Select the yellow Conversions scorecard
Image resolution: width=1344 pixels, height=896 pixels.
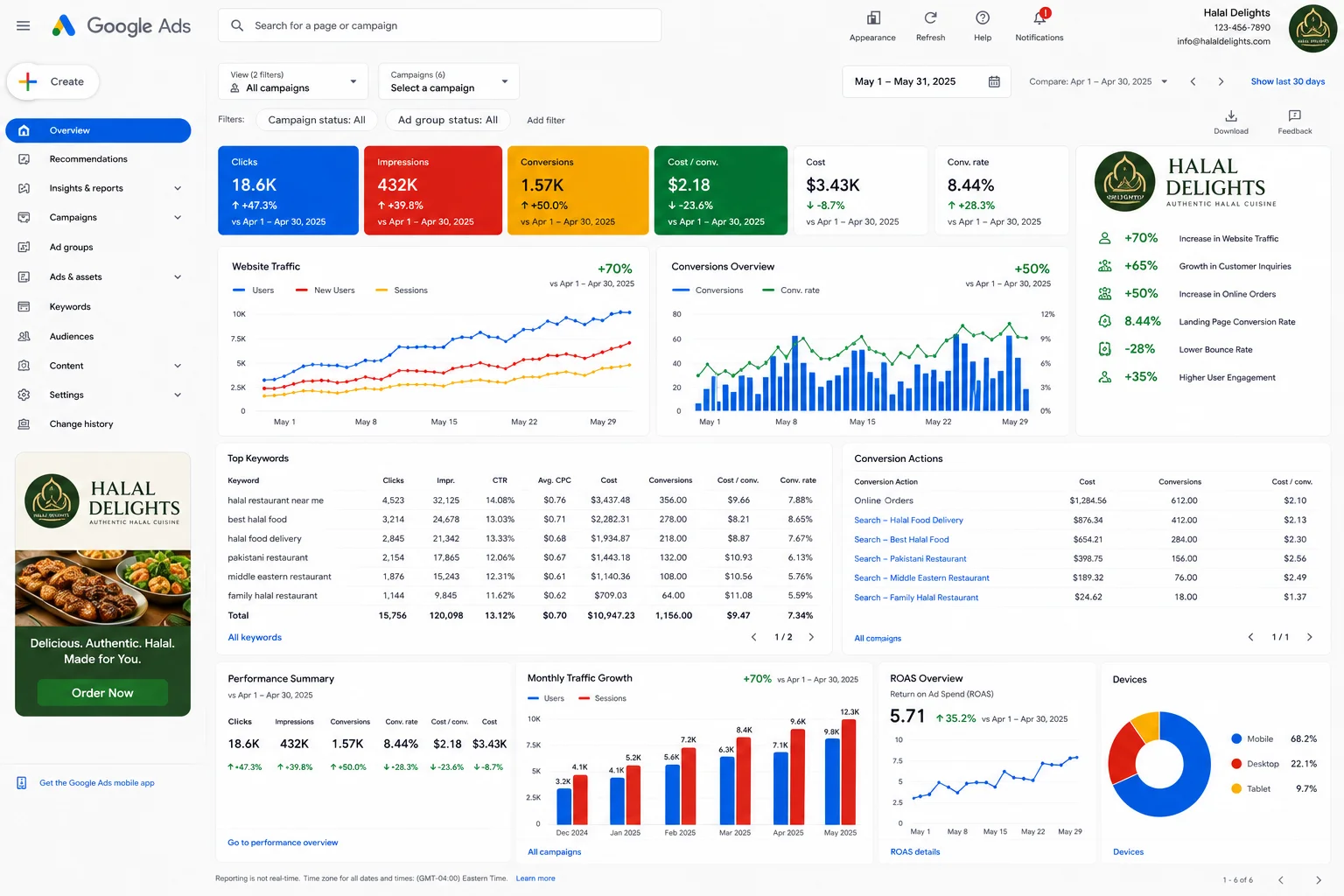pyautogui.click(x=578, y=191)
